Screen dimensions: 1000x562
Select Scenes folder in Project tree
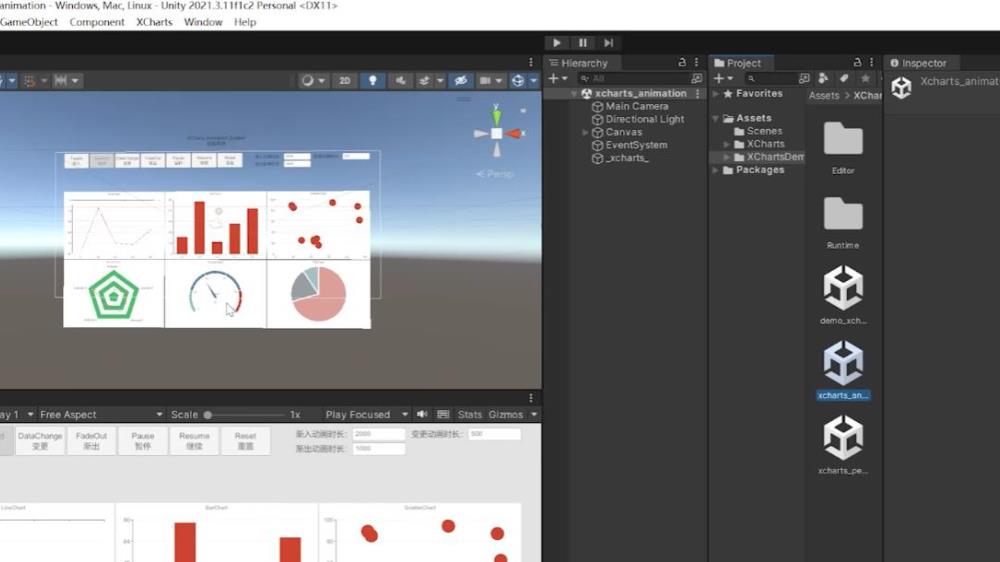tap(758, 131)
